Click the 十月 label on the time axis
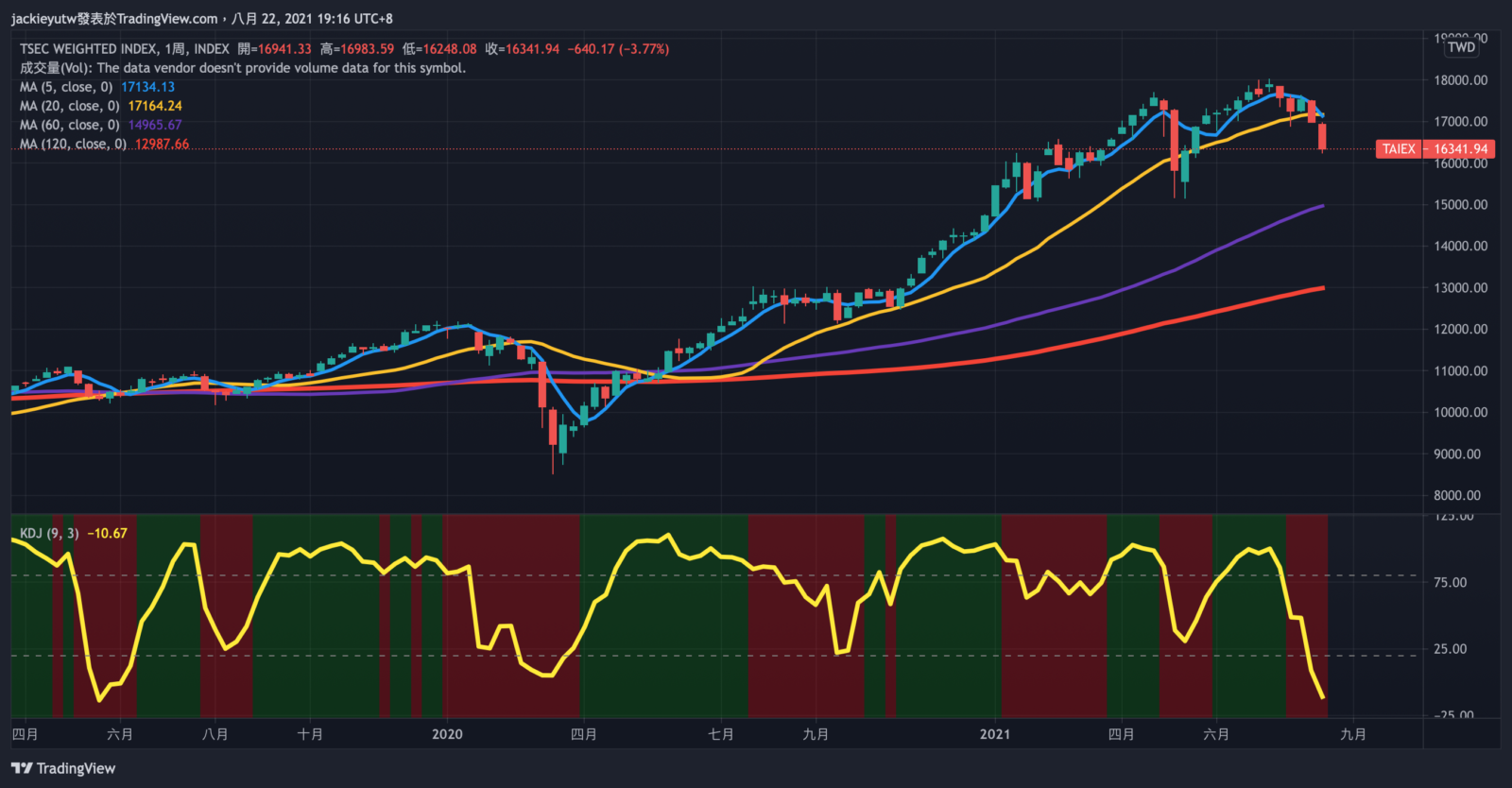The width and height of the screenshot is (1512, 788). 310,734
